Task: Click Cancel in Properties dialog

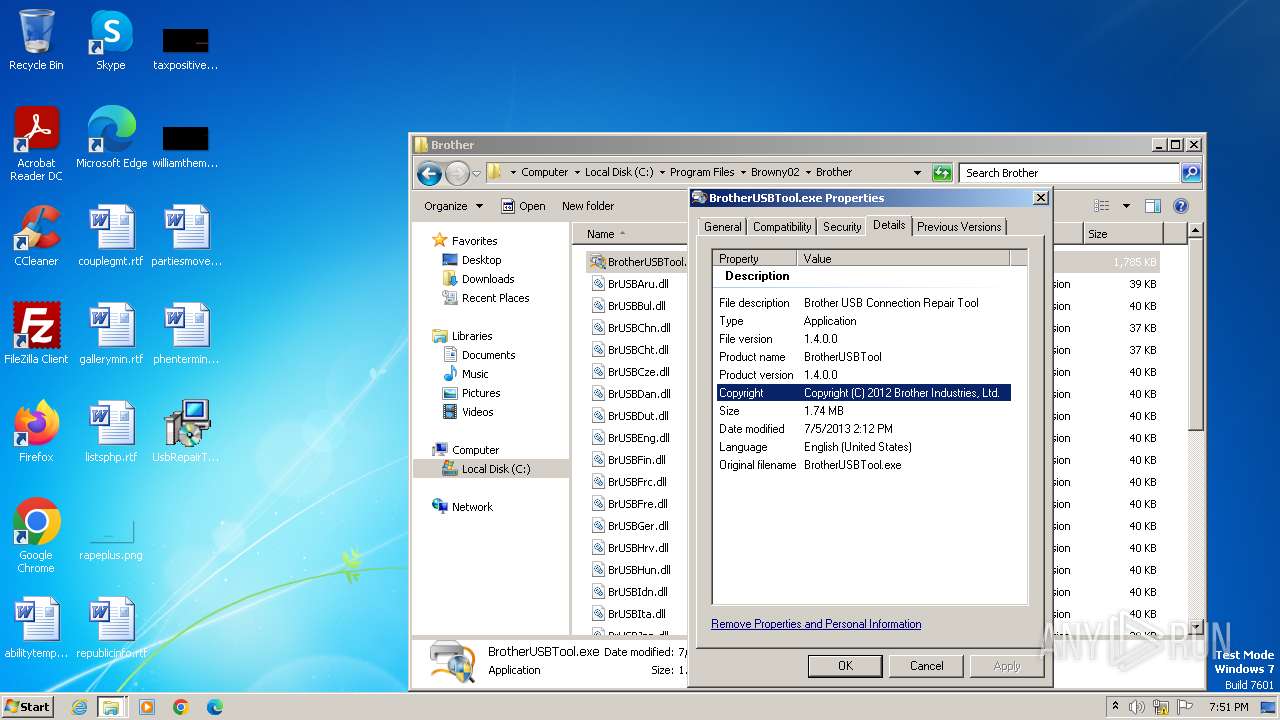Action: coord(926,666)
